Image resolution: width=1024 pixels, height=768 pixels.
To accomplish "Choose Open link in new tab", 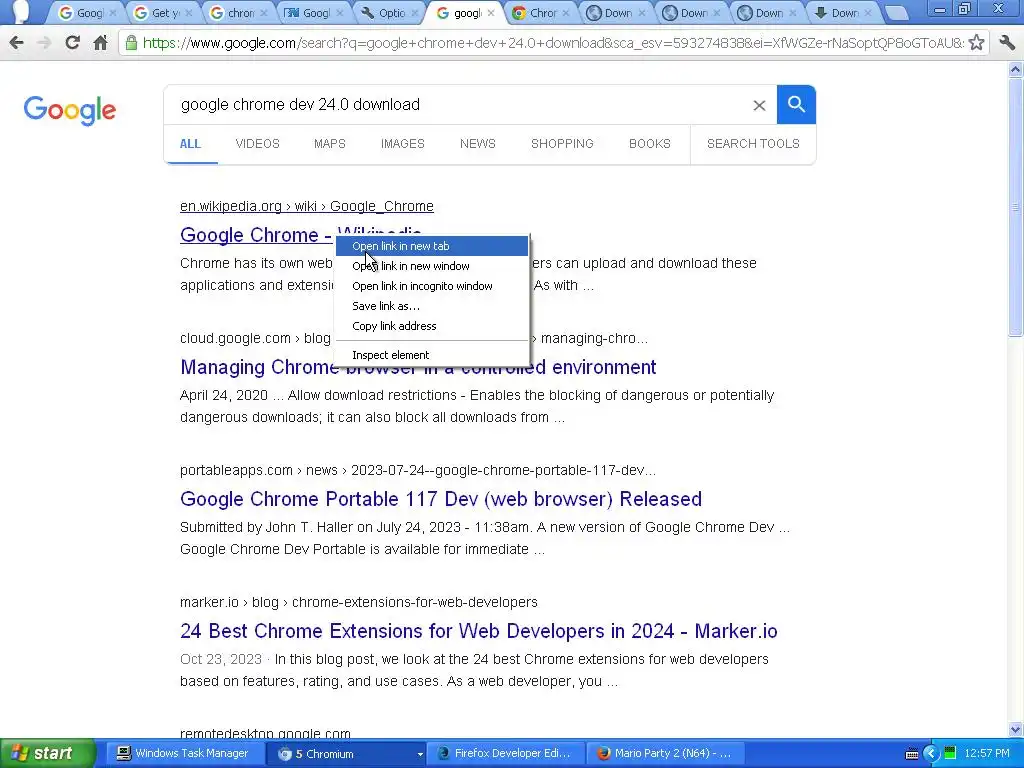I will 432,246.
